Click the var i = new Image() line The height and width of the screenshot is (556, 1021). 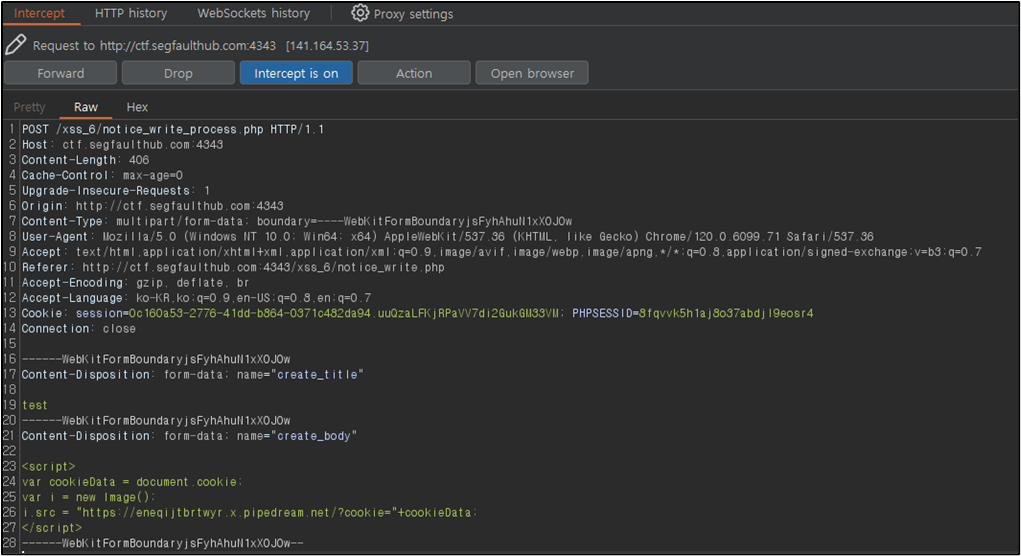pyautogui.click(x=89, y=497)
